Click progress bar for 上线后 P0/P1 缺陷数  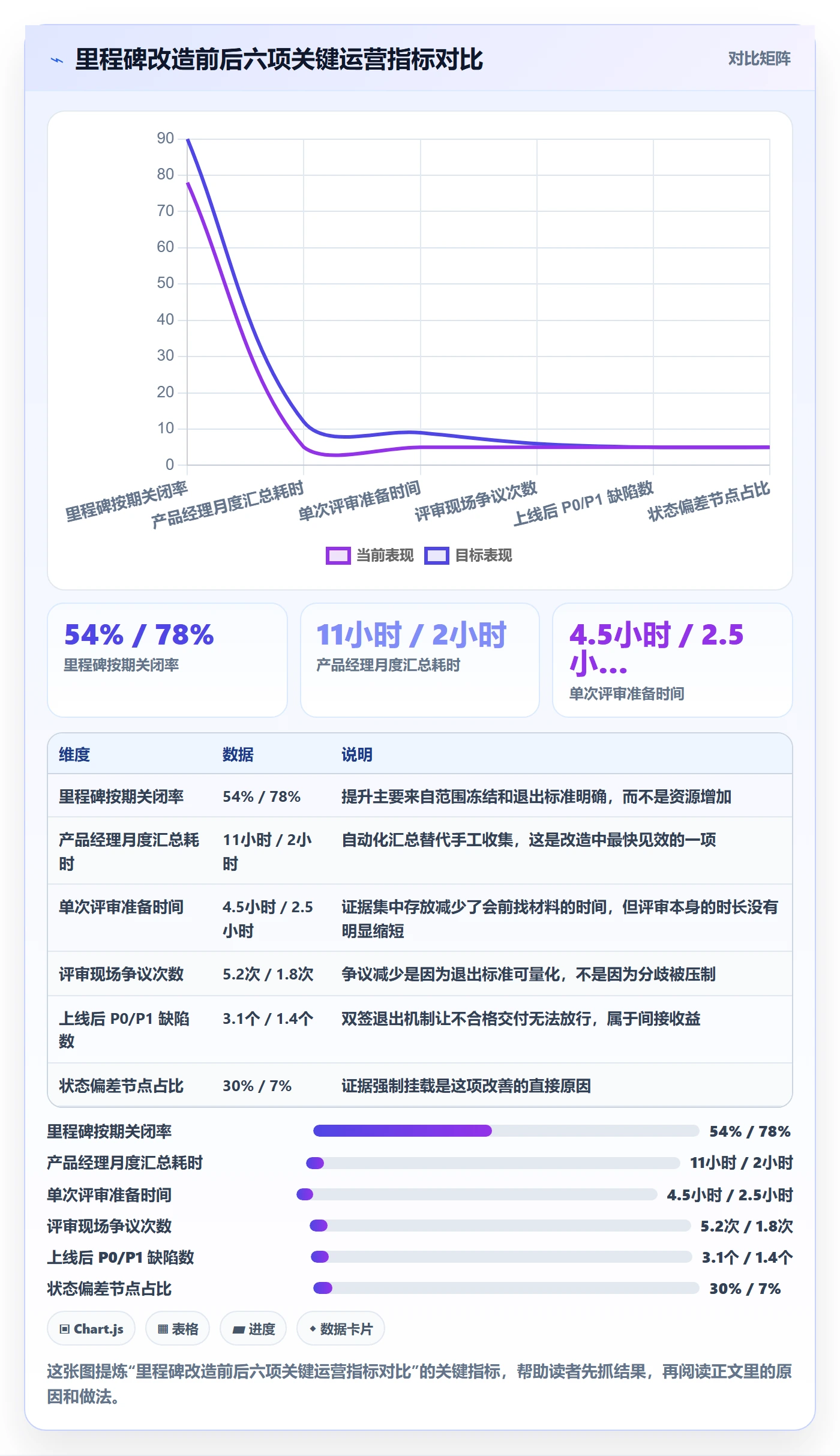pyautogui.click(x=502, y=1257)
